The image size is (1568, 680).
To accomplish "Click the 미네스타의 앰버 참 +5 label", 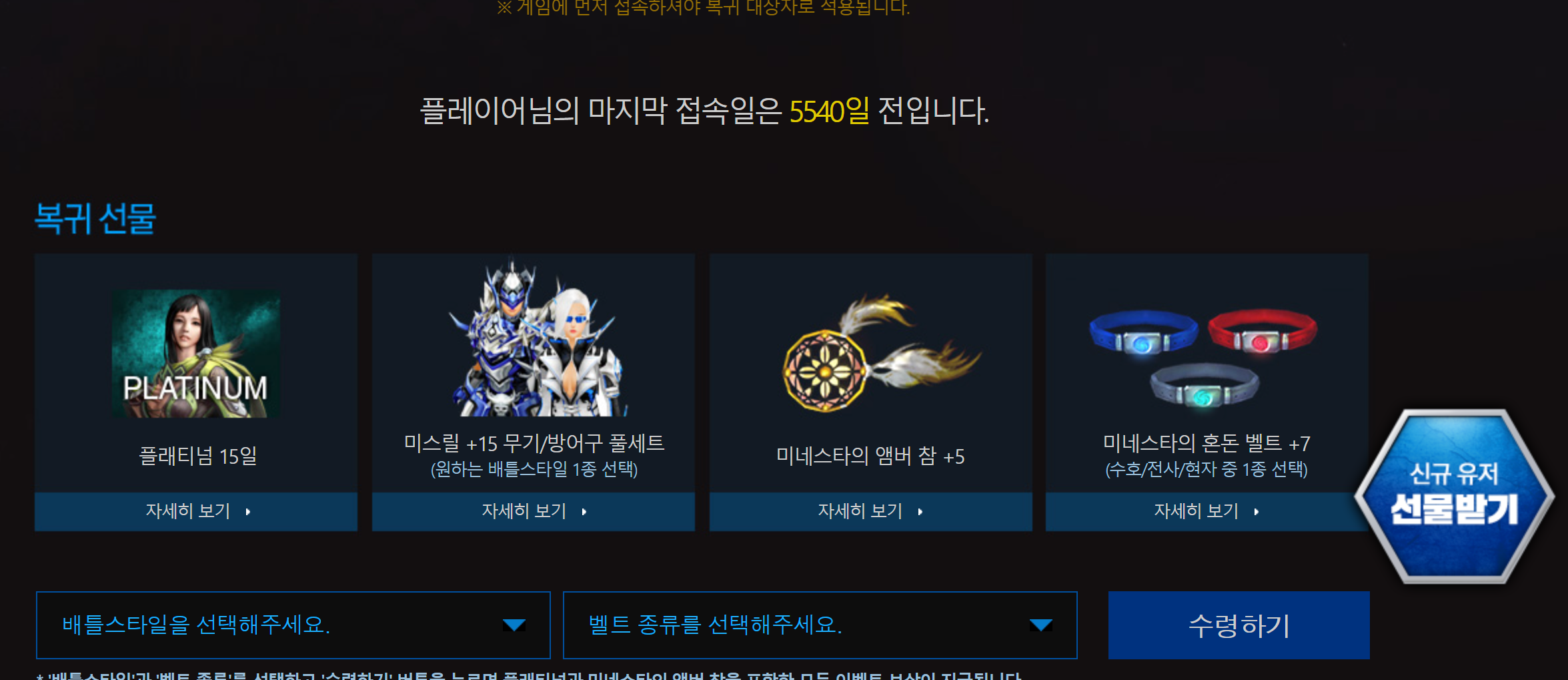I will pos(870,456).
